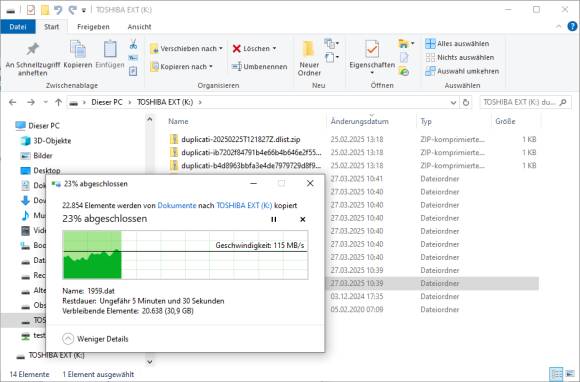Open the Dokumente source link
Image resolution: width=580 pixels, height=382 pixels.
tap(177, 205)
